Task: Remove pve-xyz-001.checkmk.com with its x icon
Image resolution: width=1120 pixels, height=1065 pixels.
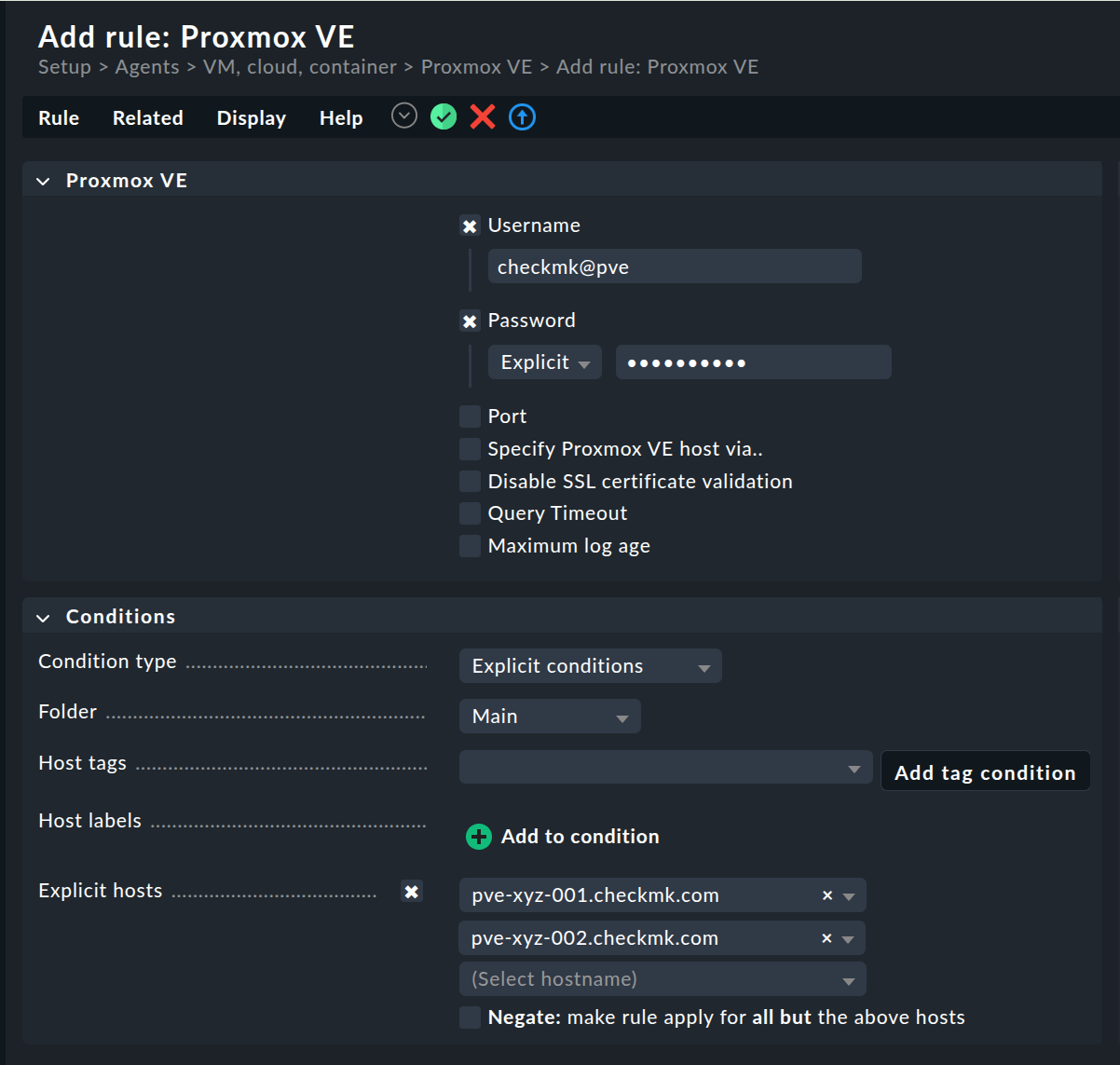Action: 826,895
